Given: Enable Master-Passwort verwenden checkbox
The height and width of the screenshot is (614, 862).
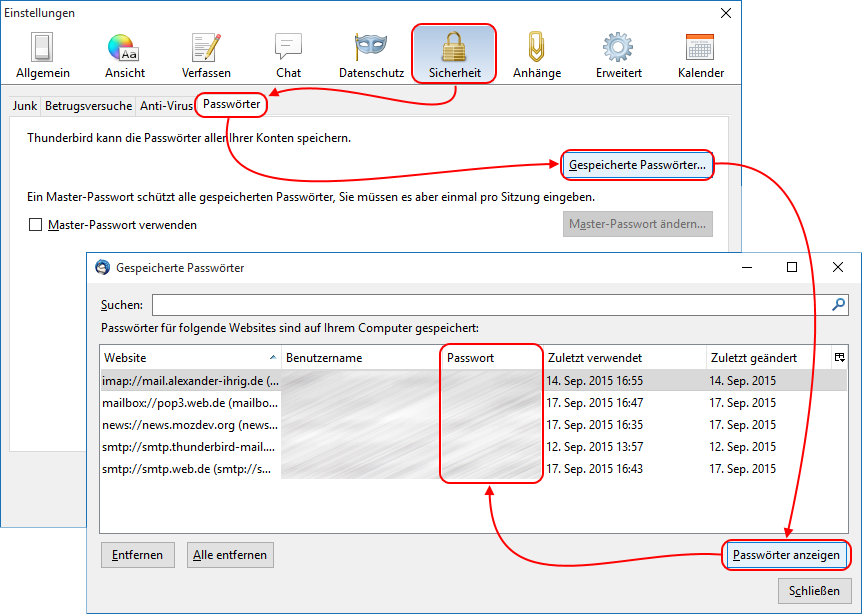Looking at the screenshot, I should [x=35, y=224].
